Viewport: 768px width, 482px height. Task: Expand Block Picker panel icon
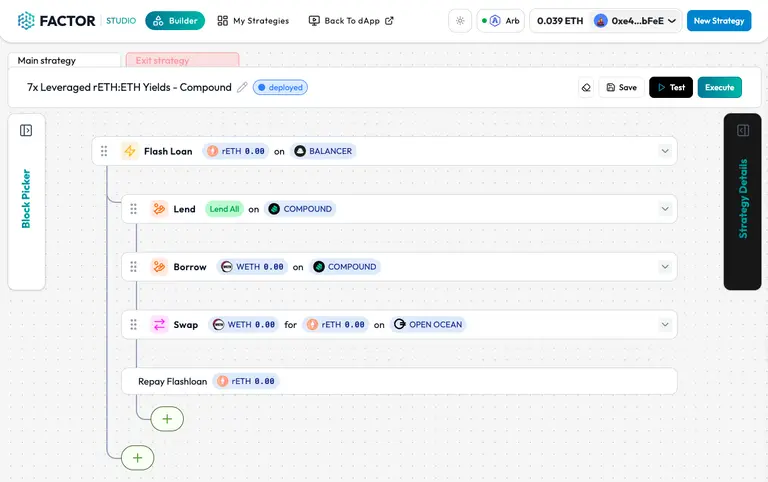[x=26, y=130]
